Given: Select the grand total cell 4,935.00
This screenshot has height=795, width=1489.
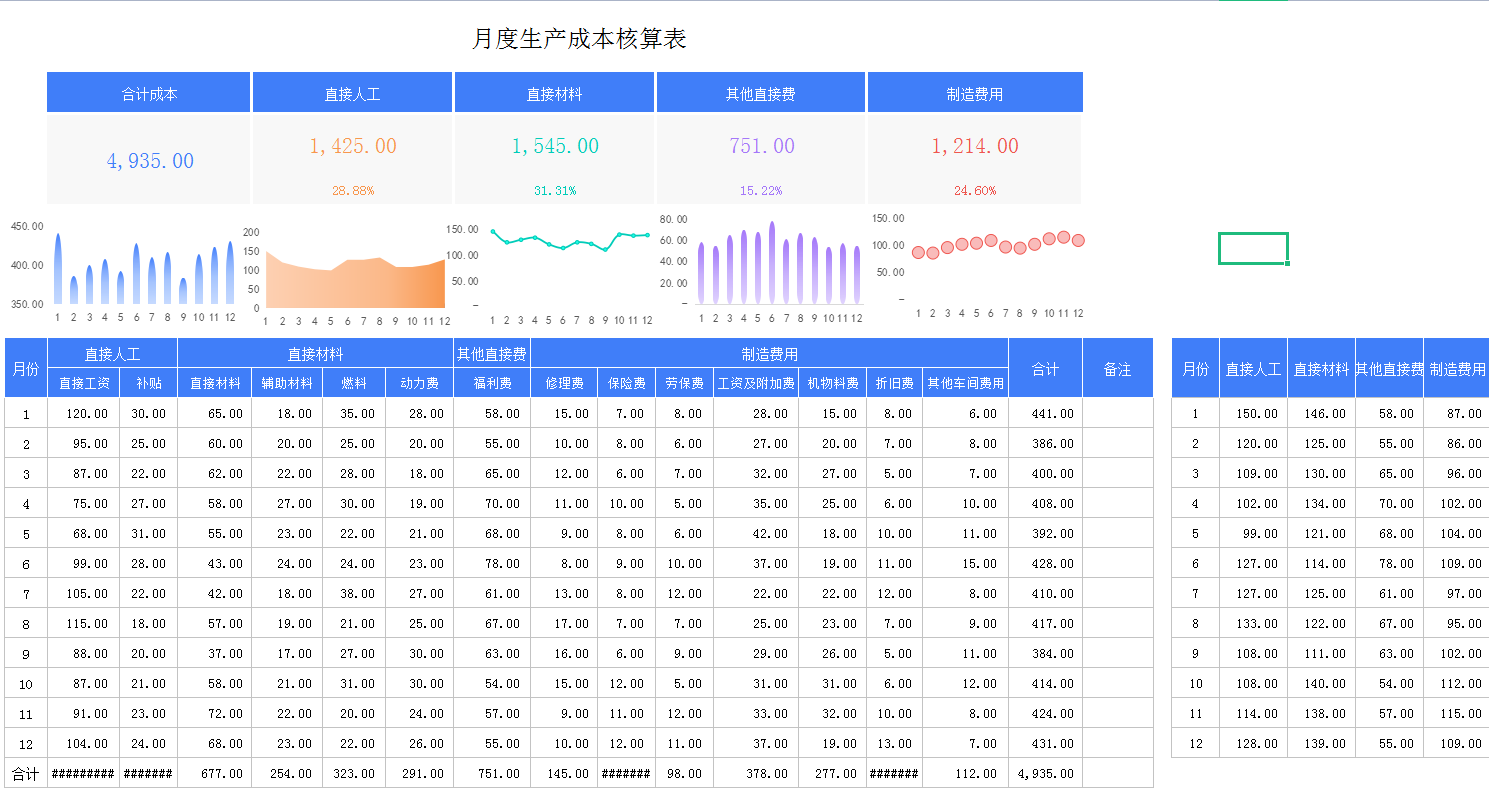Looking at the screenshot, I should click(1045, 773).
